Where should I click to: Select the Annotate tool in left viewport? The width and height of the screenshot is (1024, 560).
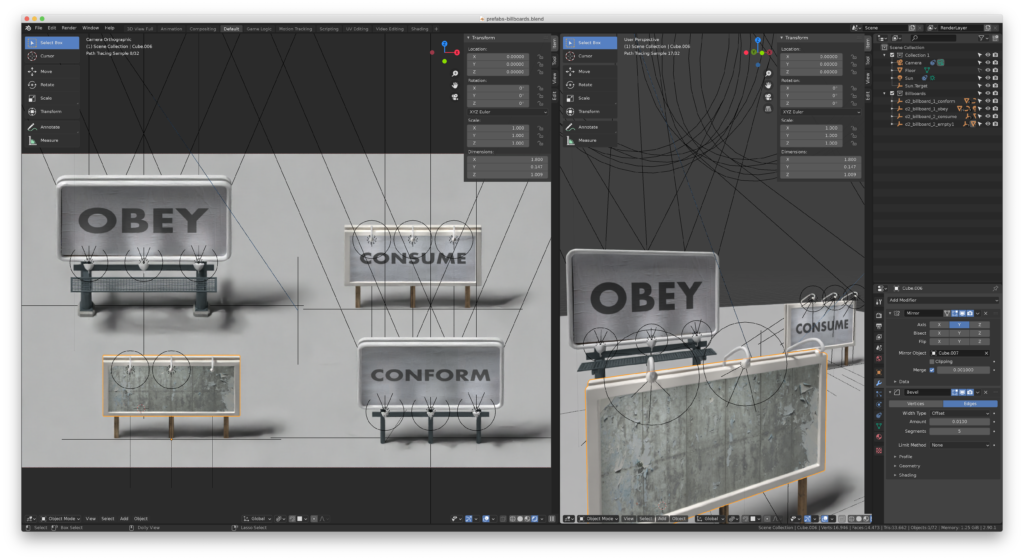click(x=52, y=127)
